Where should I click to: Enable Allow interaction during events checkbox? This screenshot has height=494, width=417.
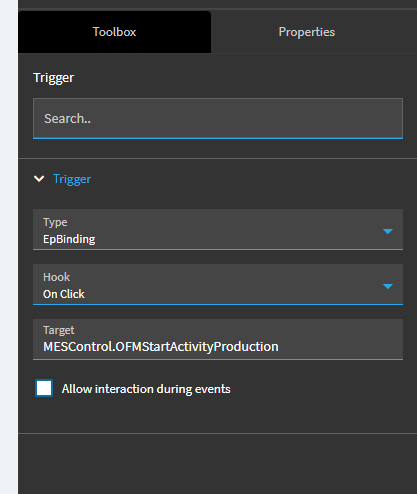point(44,388)
